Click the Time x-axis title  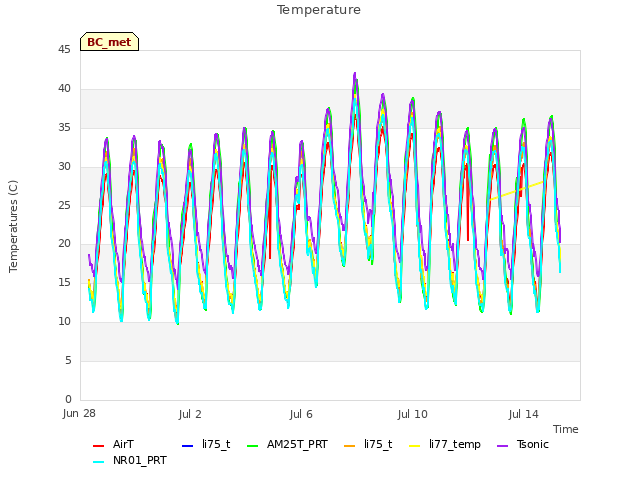point(566,429)
